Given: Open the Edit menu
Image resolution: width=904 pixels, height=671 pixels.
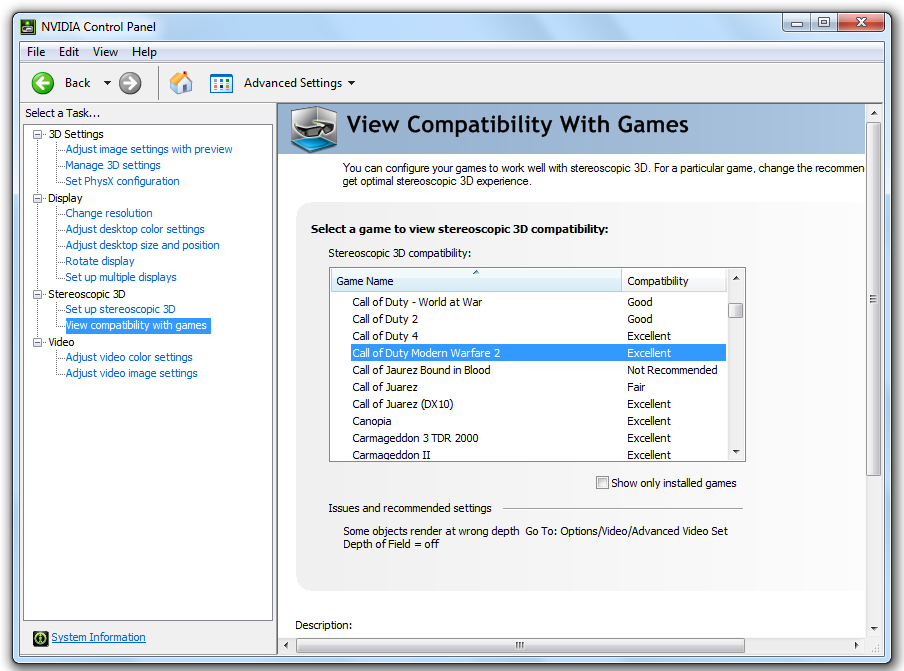Looking at the screenshot, I should click(x=69, y=52).
